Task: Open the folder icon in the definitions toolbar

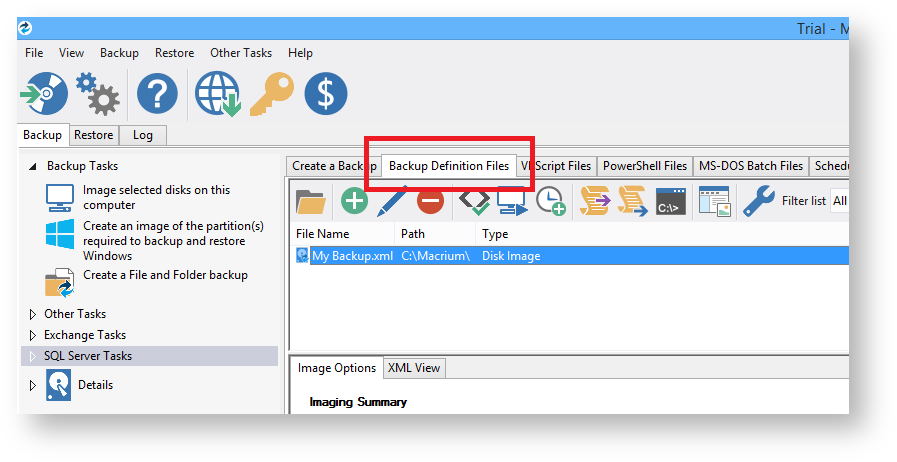Action: tap(312, 201)
